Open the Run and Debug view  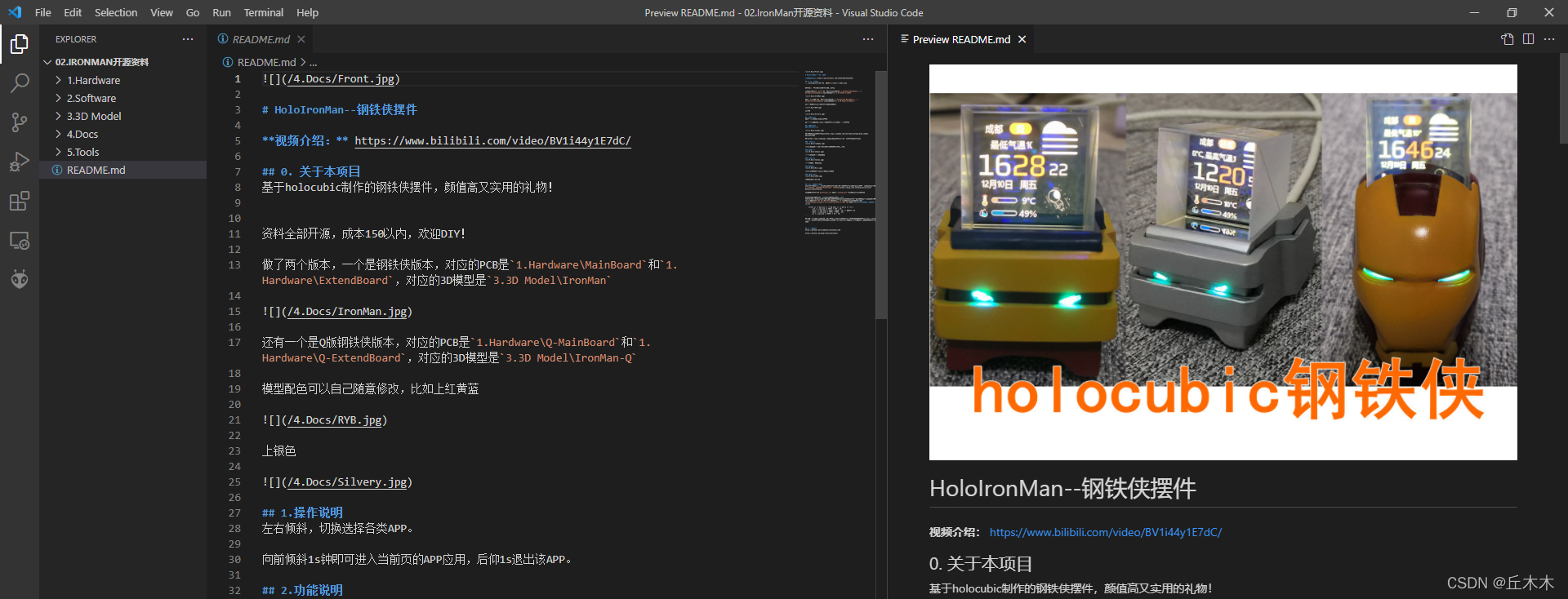(x=20, y=162)
